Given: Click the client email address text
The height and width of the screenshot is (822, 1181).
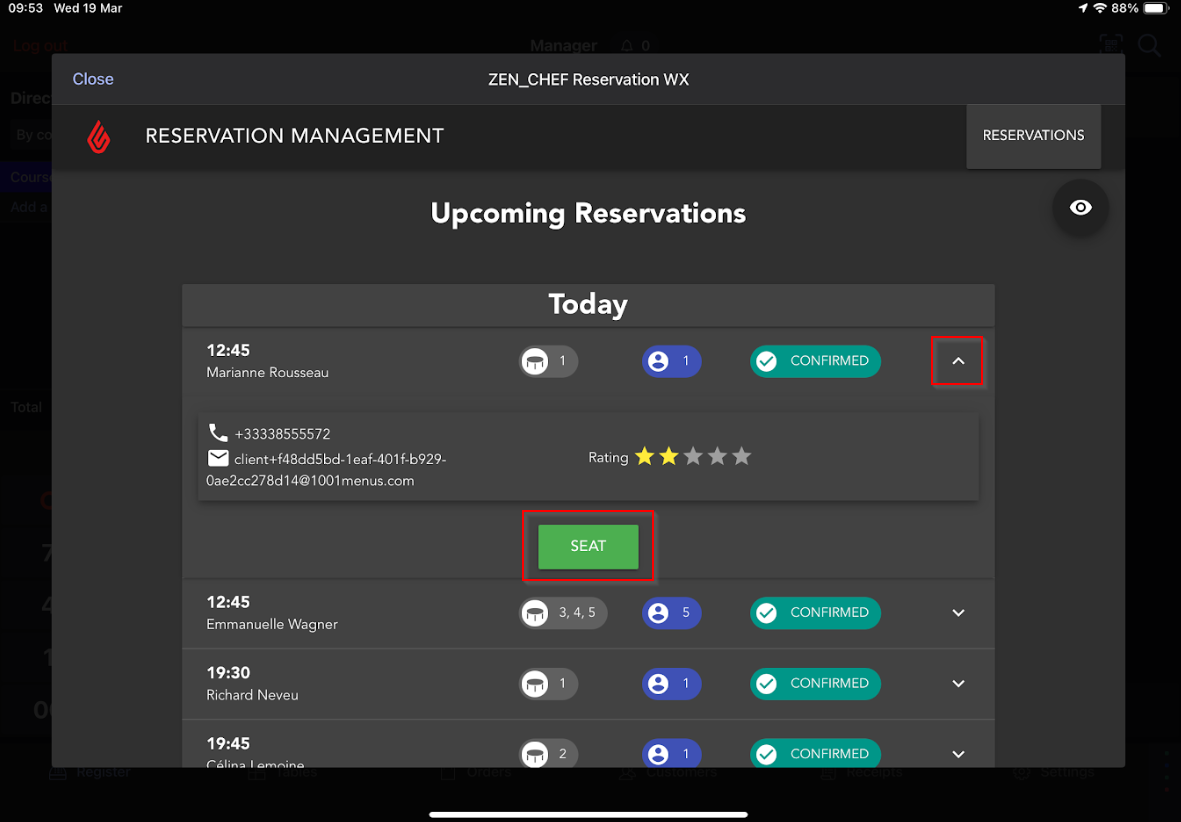Looking at the screenshot, I should click(x=324, y=470).
